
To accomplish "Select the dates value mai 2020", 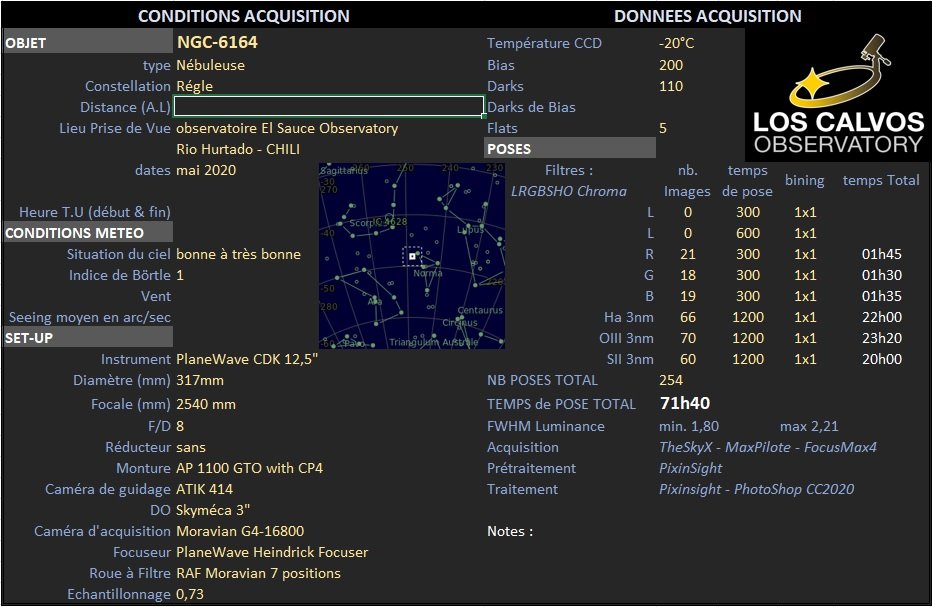I will (206, 170).
